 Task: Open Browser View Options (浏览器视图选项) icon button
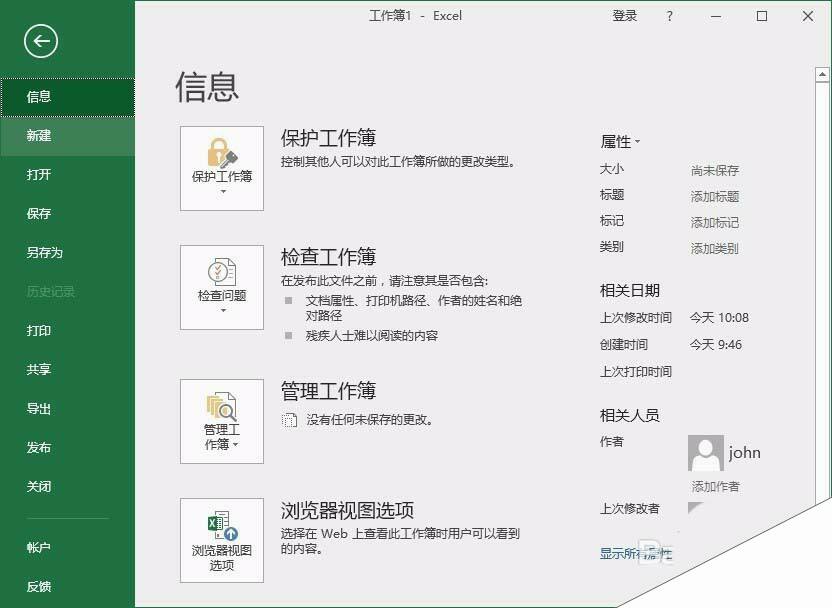click(x=222, y=540)
